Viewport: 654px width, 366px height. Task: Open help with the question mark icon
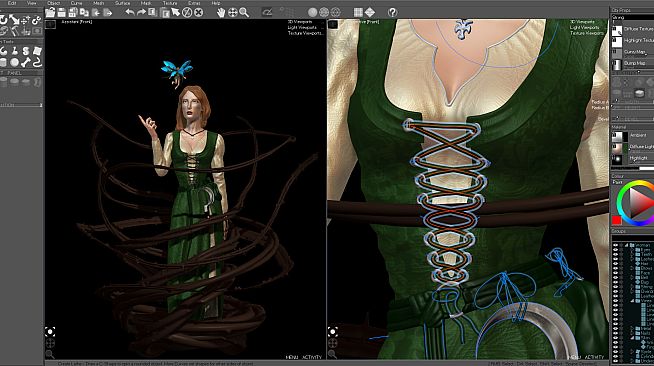(392, 13)
